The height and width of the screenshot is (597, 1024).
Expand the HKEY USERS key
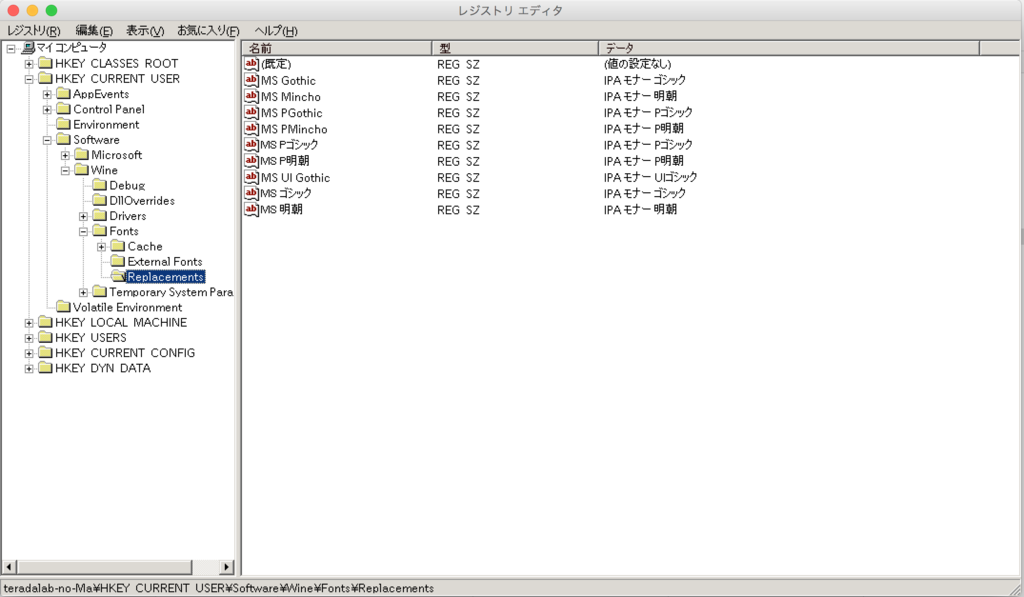click(x=29, y=338)
